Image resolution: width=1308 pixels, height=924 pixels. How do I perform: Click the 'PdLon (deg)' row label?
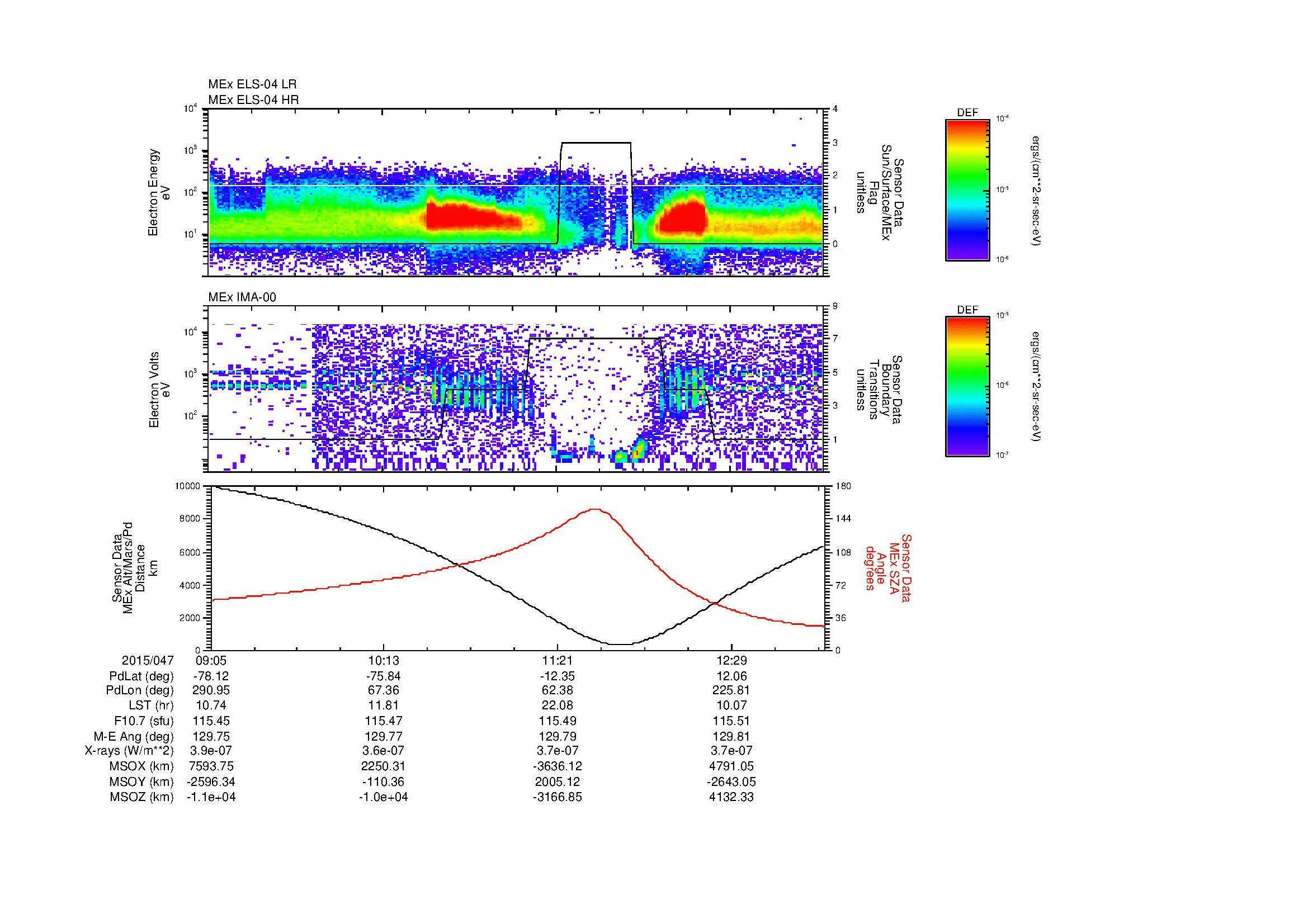click(x=140, y=690)
